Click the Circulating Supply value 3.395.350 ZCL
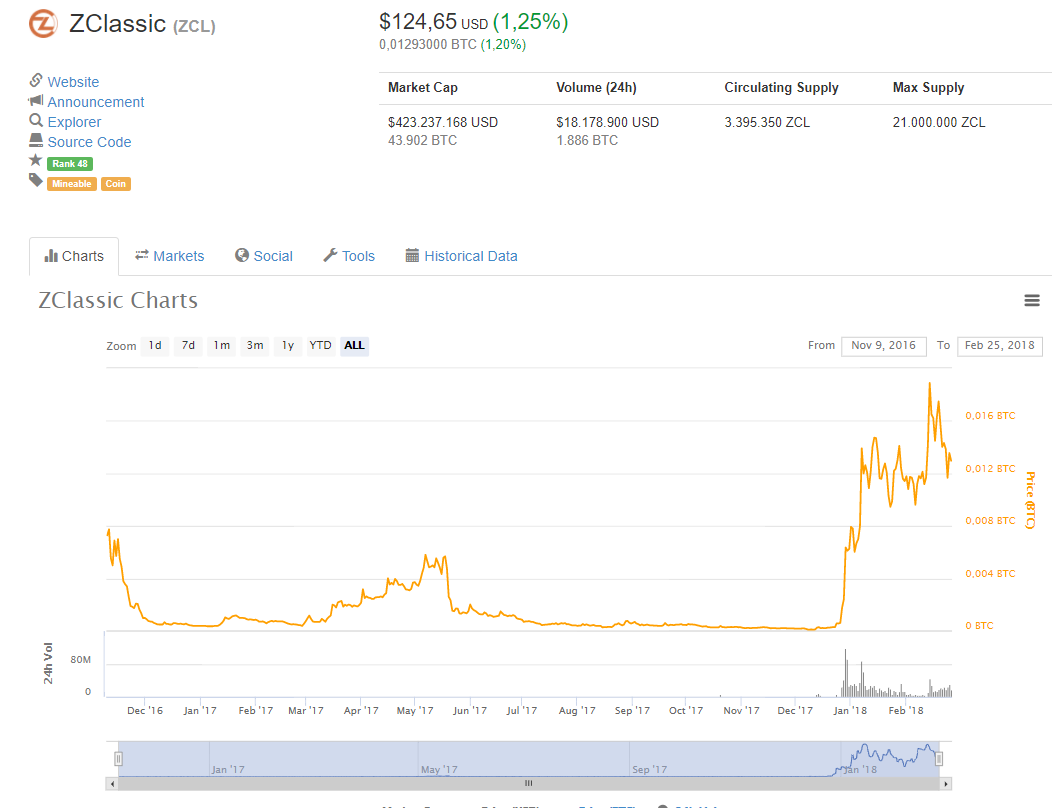The width and height of the screenshot is (1054, 808). point(767,122)
